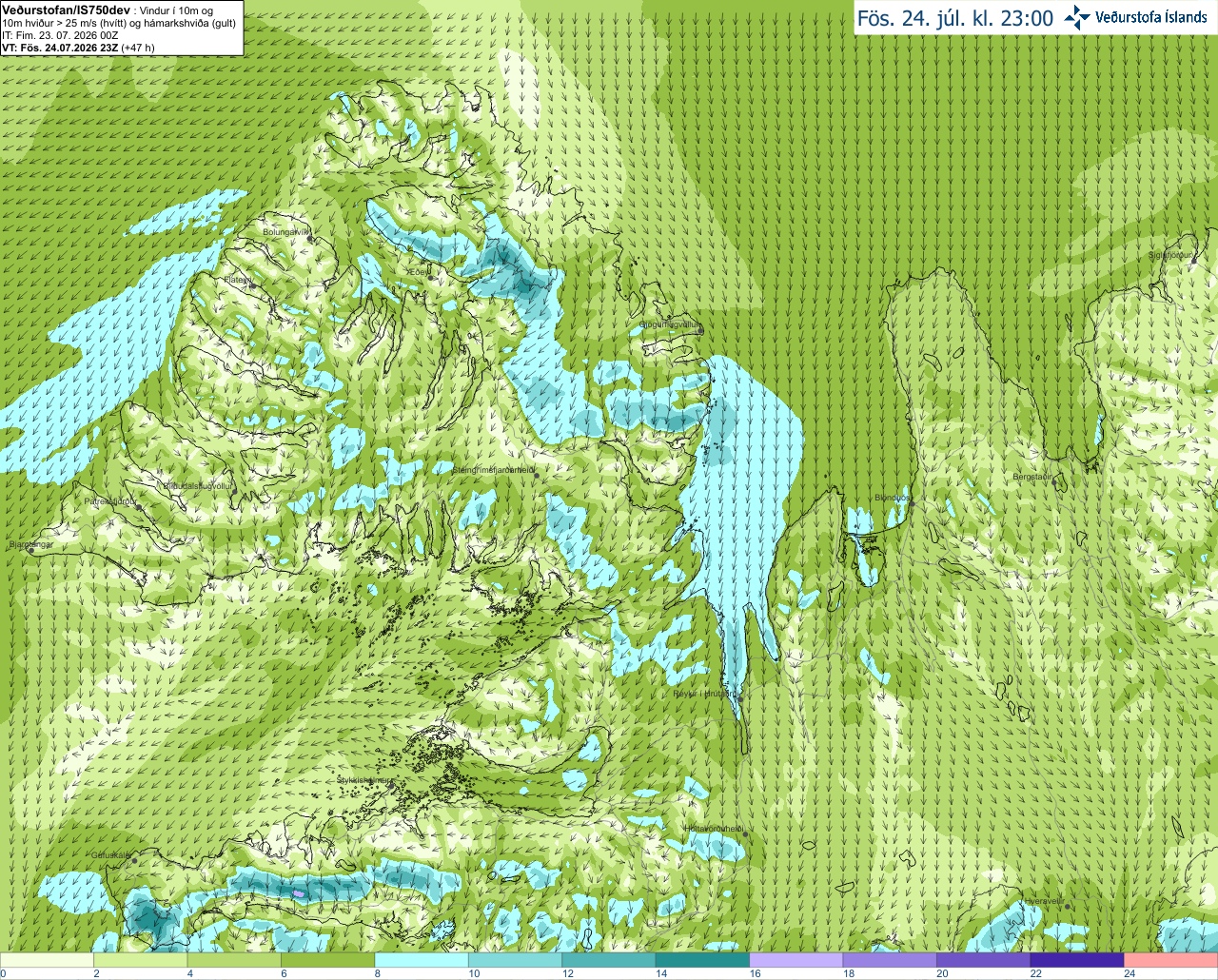Viewport: 1218px width, 980px height.
Task: Click the pink legend swatch above 24
Action: click(x=1171, y=960)
